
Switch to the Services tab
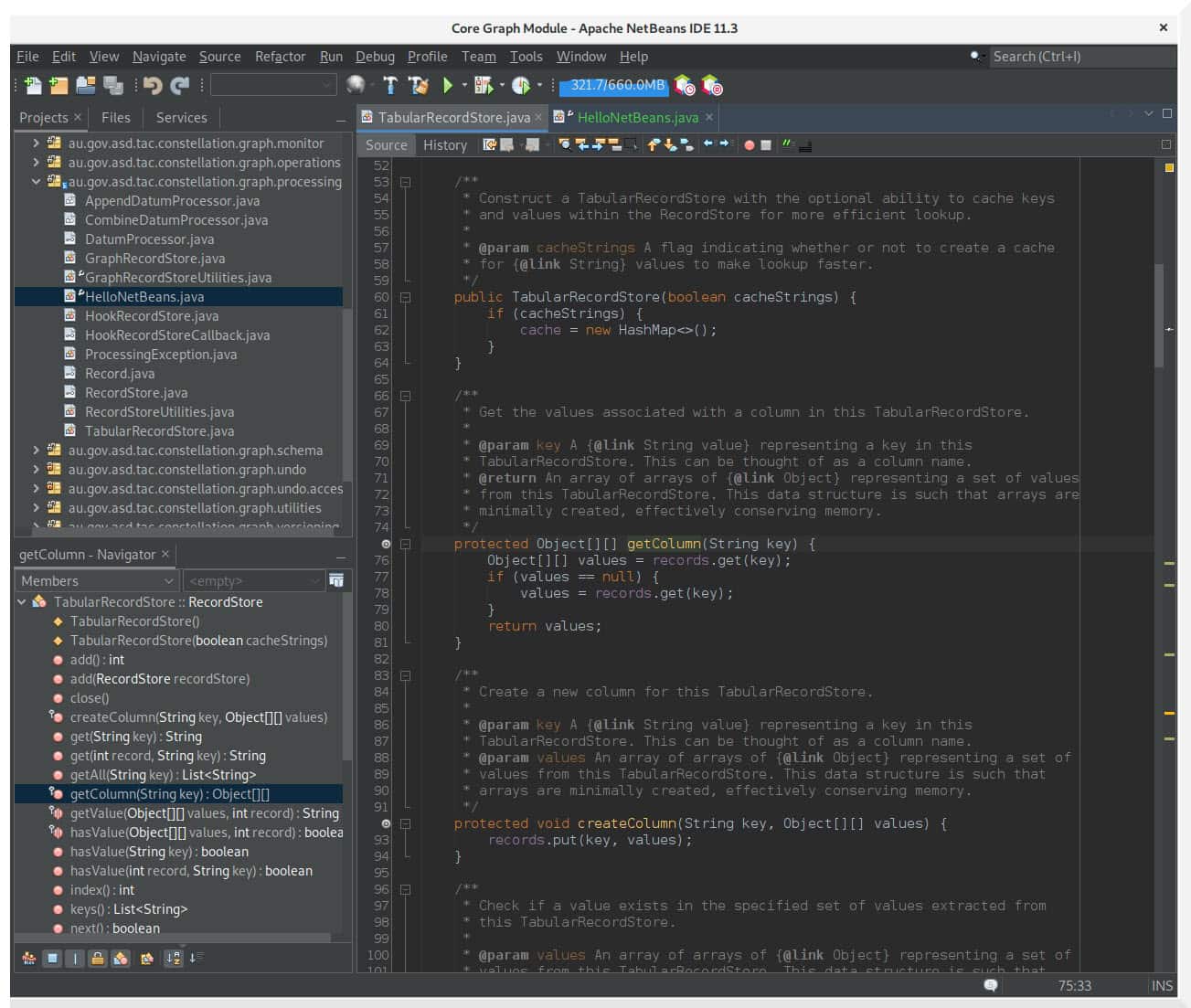[x=181, y=117]
